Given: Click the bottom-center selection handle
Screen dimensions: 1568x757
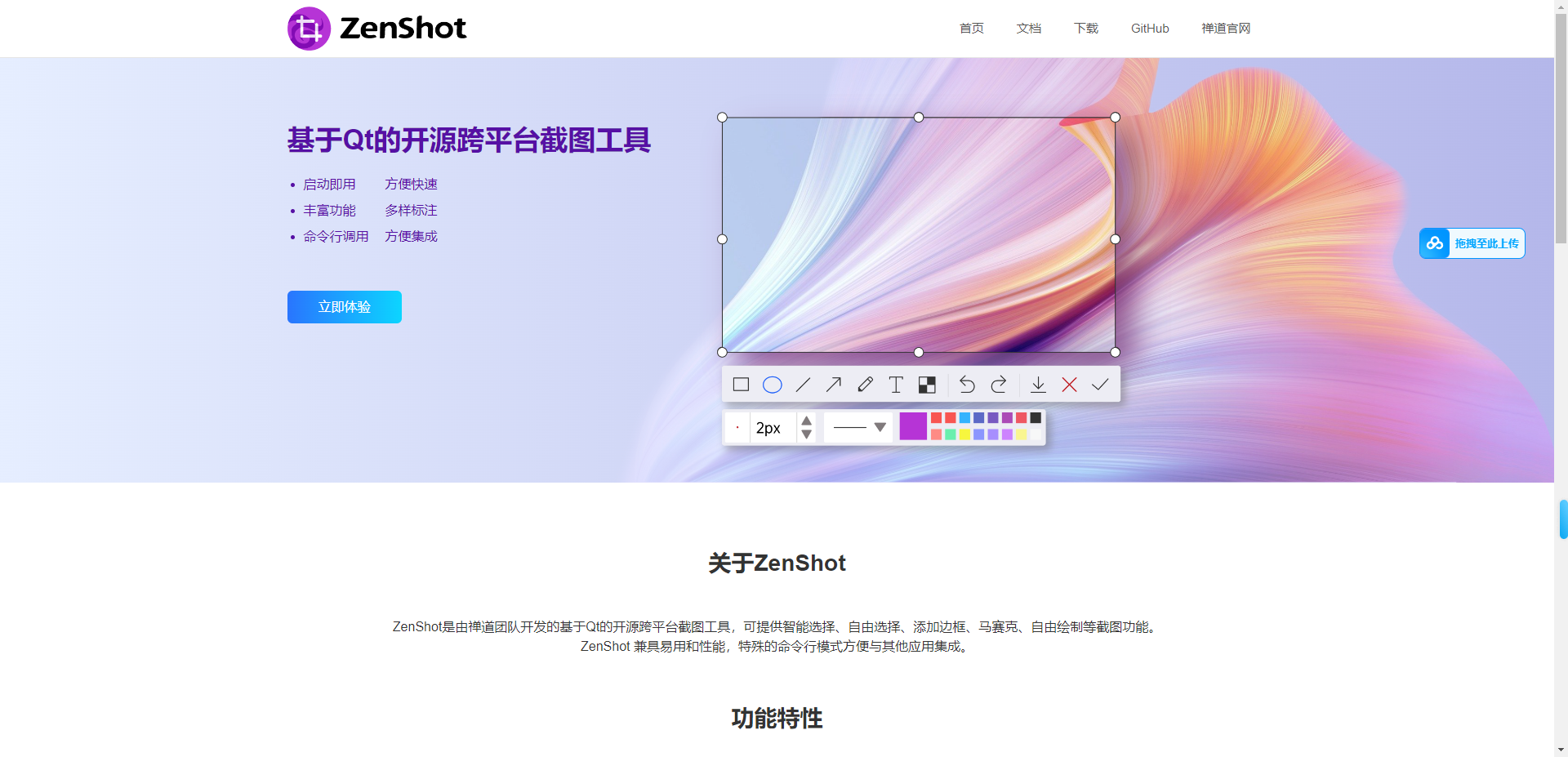Looking at the screenshot, I should click(x=919, y=352).
